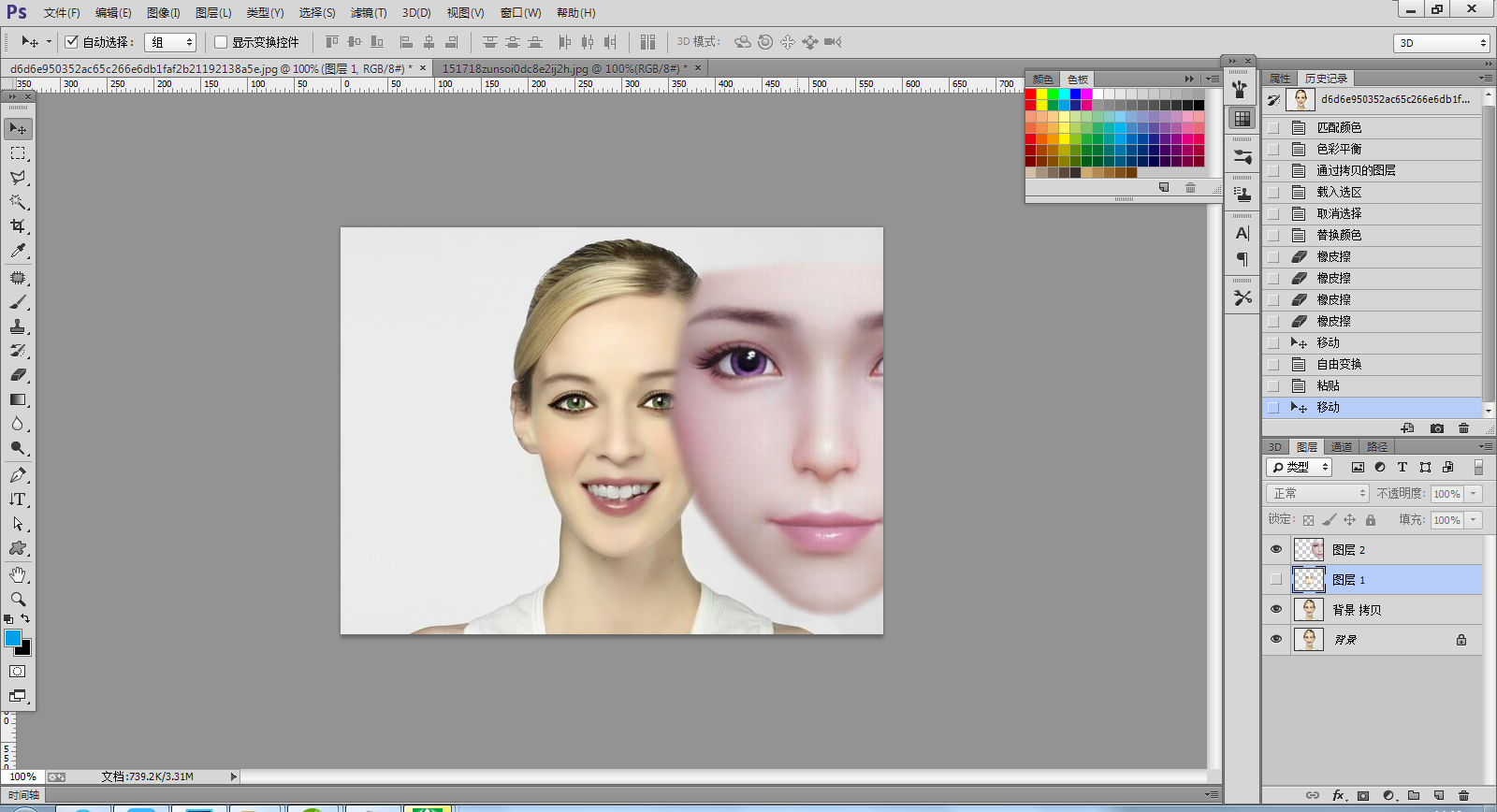Image resolution: width=1497 pixels, height=812 pixels.
Task: Select the Hand tool
Action: 18,574
